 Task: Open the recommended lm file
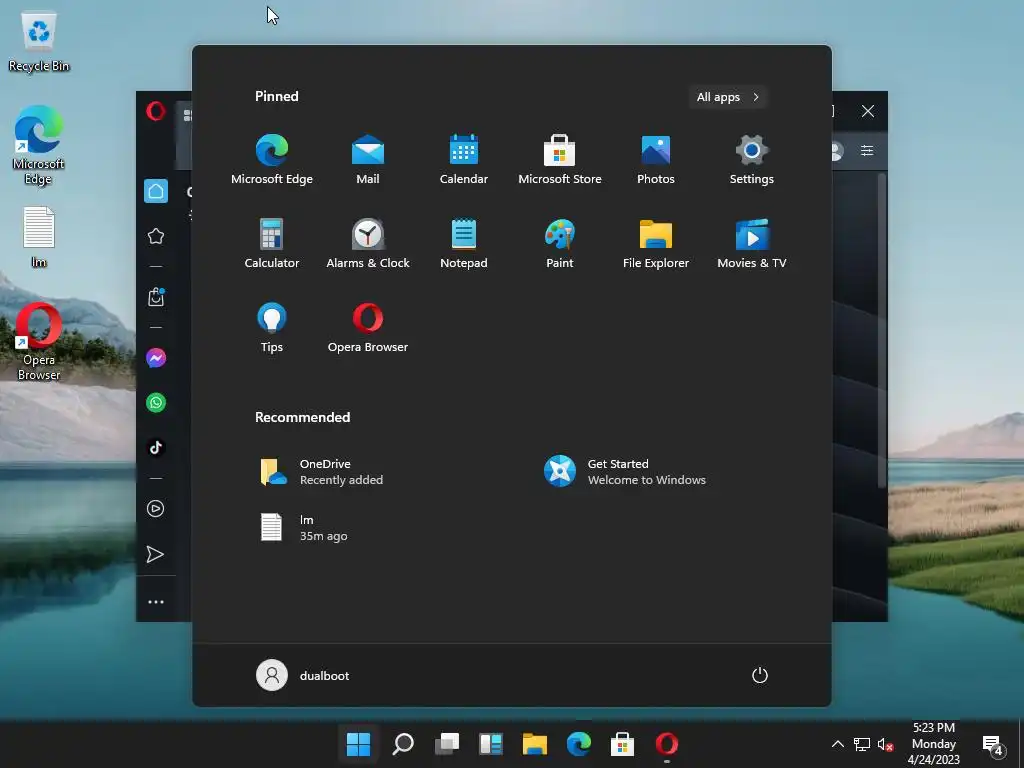(x=304, y=528)
